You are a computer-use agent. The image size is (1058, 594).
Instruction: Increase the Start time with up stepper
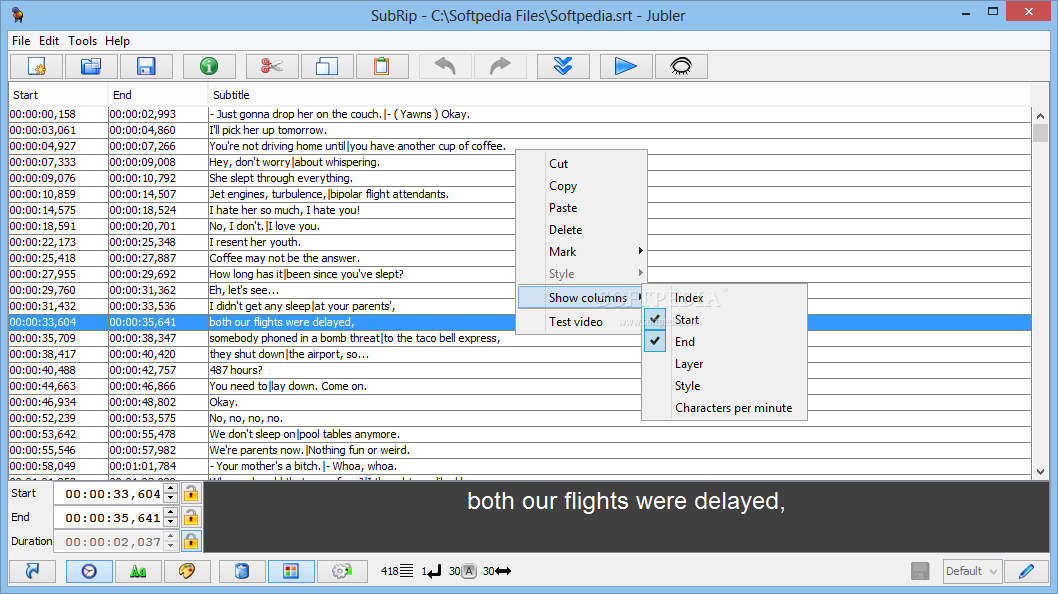[171, 489]
